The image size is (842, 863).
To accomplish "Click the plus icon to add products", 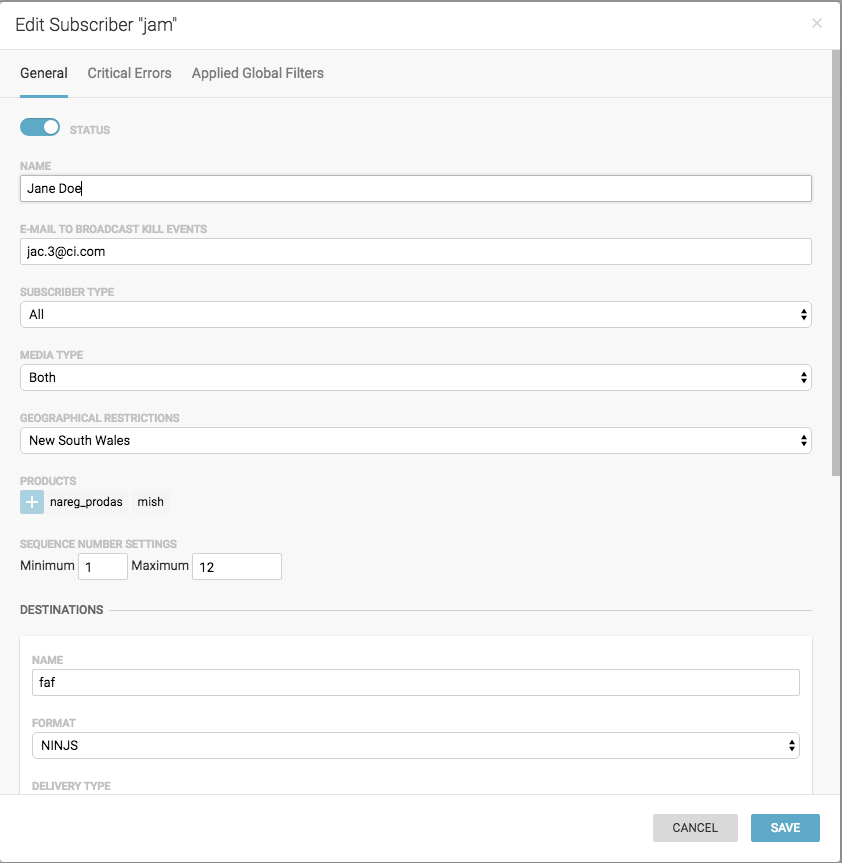I will (32, 502).
